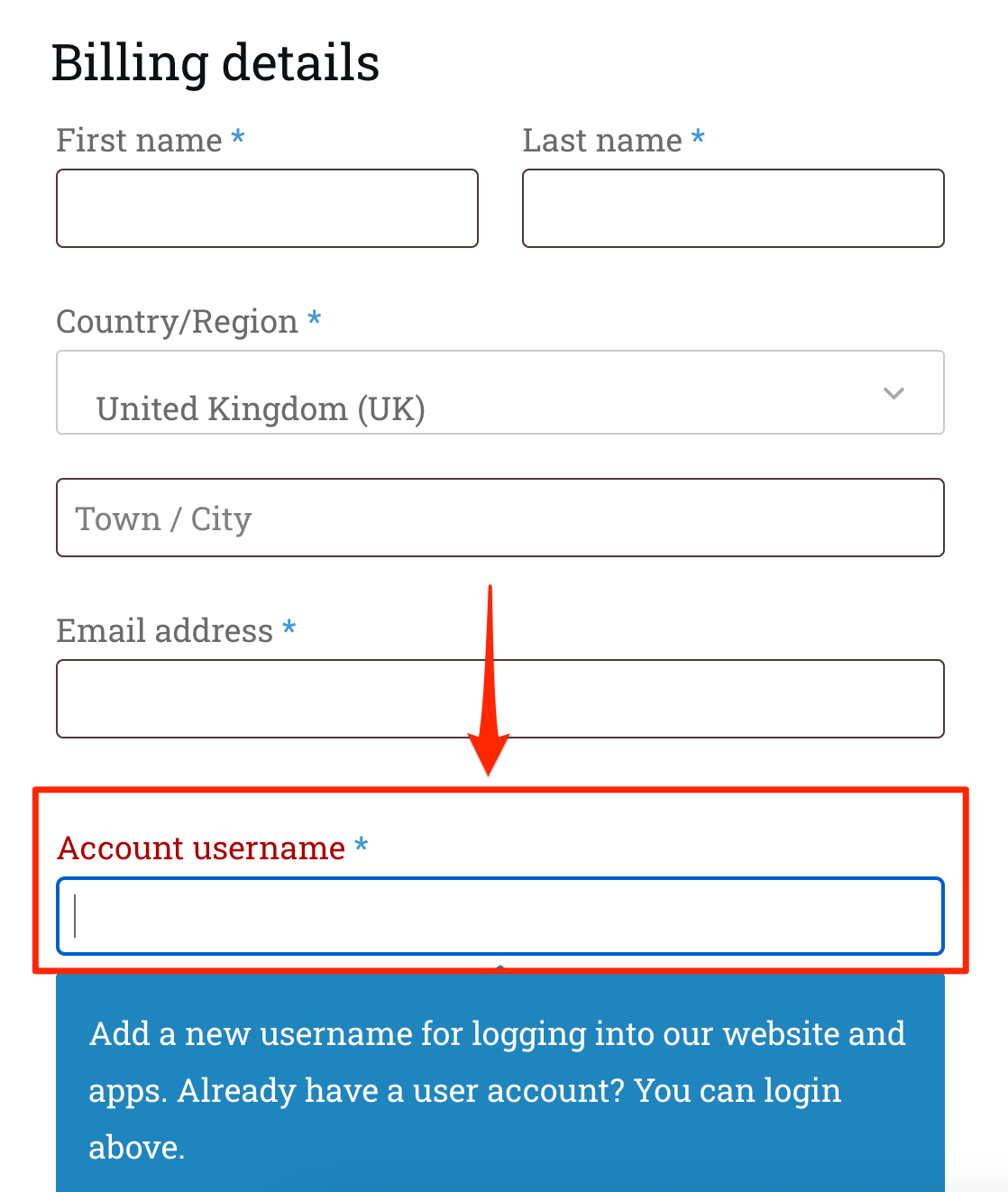
Task: Focus the Last name text box
Action: [x=733, y=208]
